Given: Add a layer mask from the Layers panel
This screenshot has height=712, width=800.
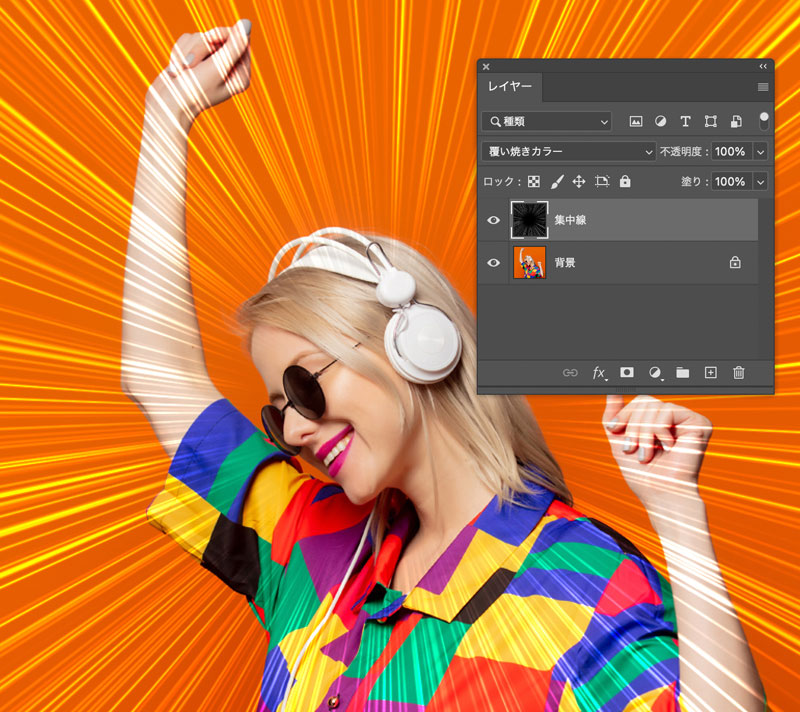Looking at the screenshot, I should (x=626, y=372).
